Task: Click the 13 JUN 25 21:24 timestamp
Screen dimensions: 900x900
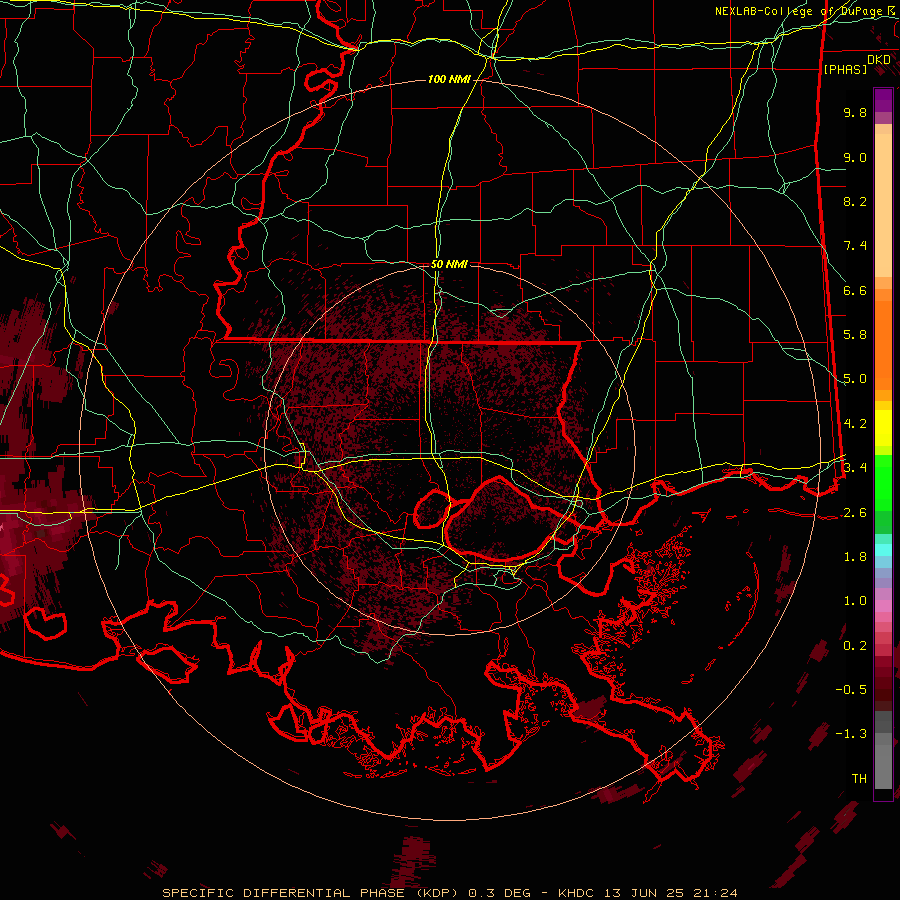Action: (x=670, y=893)
